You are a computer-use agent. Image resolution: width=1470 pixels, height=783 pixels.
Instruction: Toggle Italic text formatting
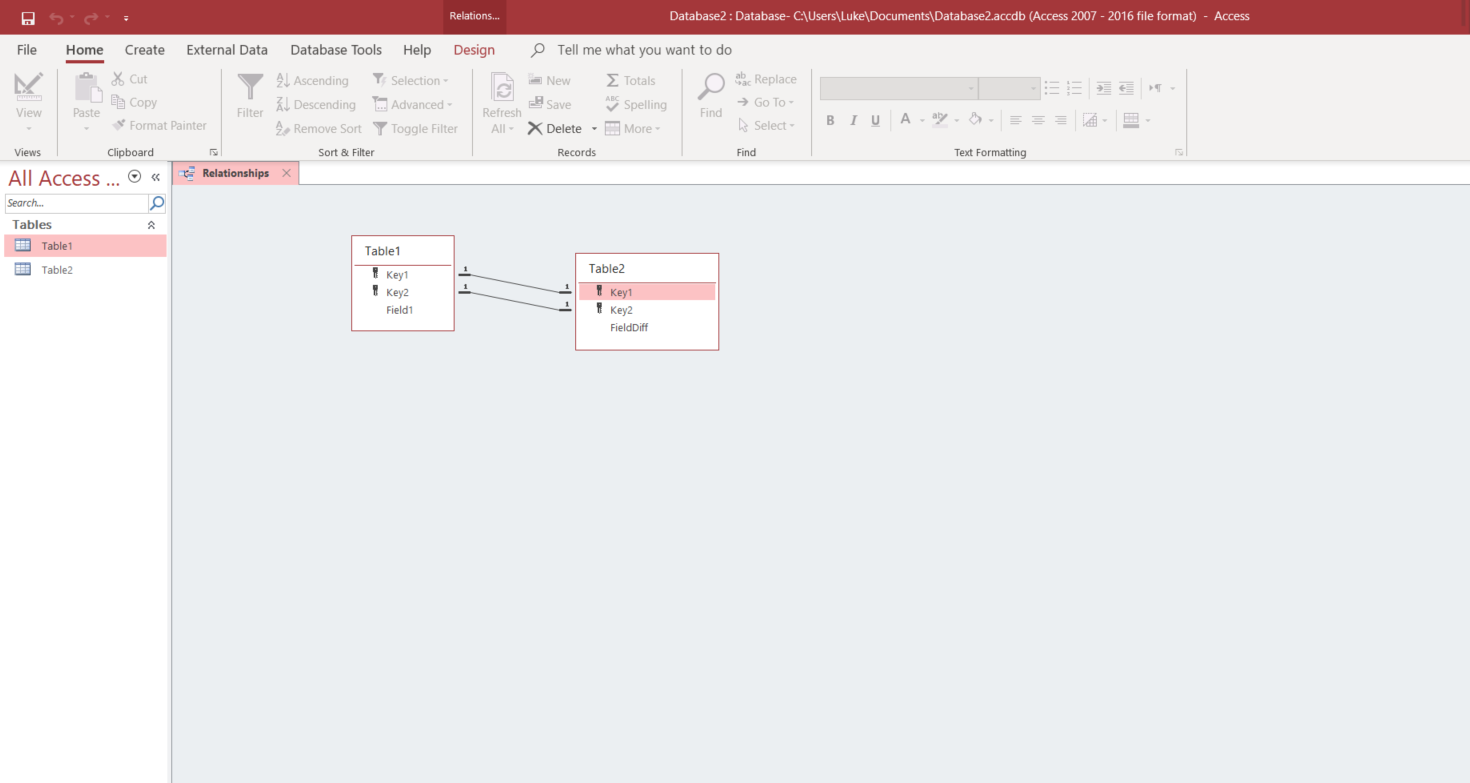(853, 120)
